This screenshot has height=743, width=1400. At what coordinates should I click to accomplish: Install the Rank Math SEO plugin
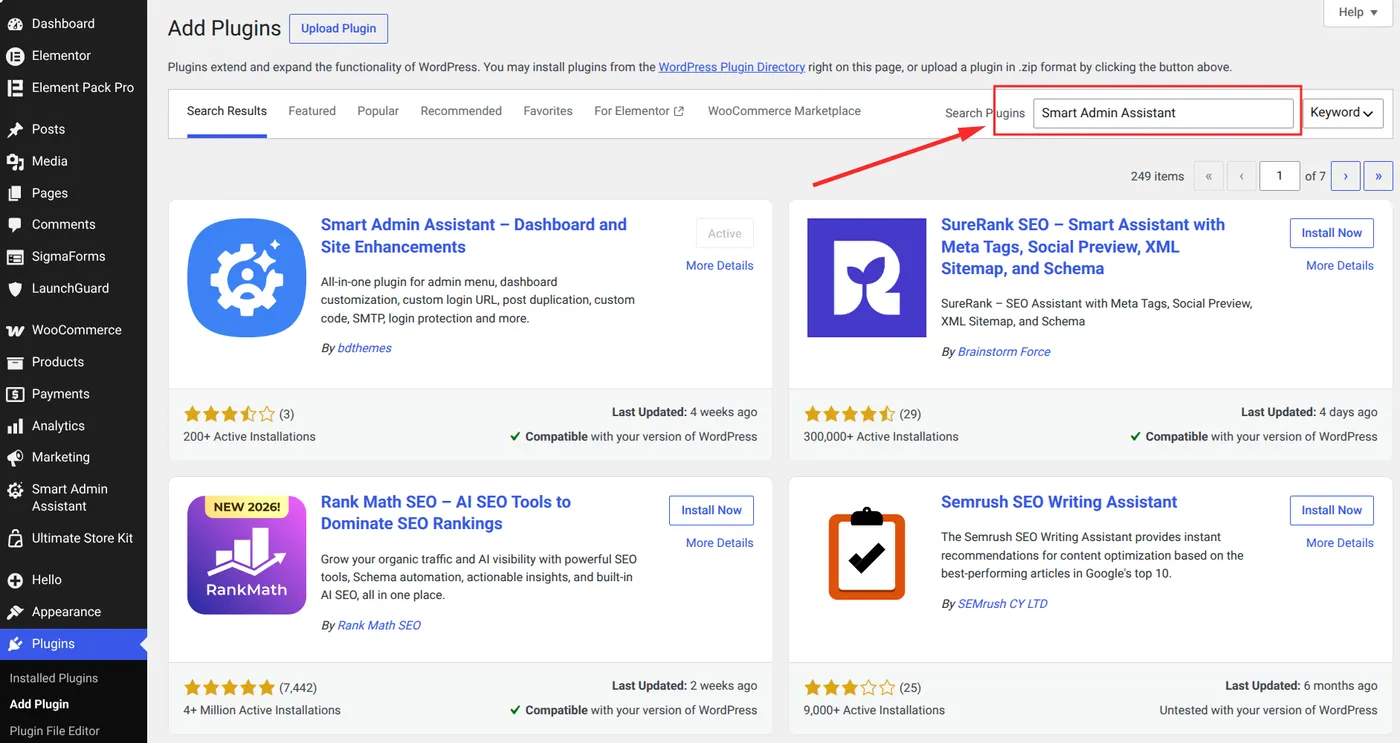click(711, 510)
